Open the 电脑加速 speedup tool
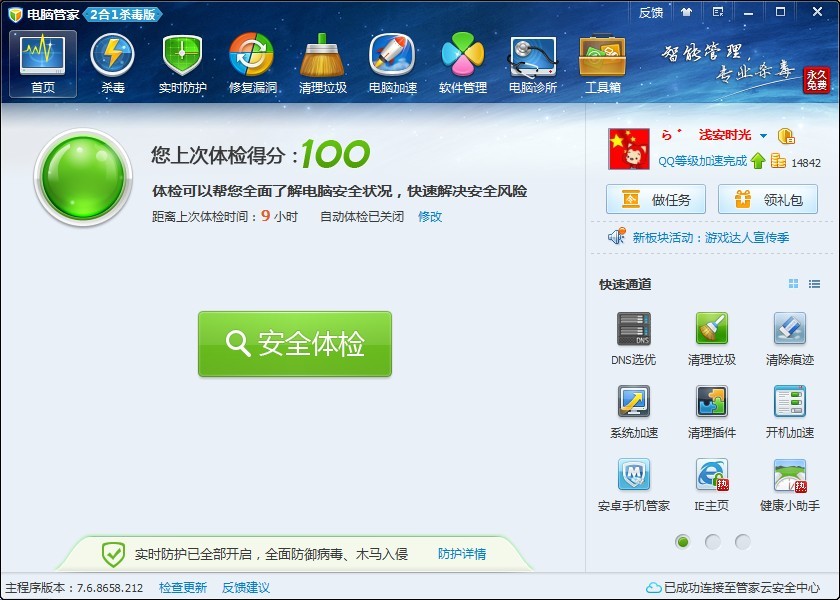Image resolution: width=840 pixels, height=600 pixels. pyautogui.click(x=390, y=60)
